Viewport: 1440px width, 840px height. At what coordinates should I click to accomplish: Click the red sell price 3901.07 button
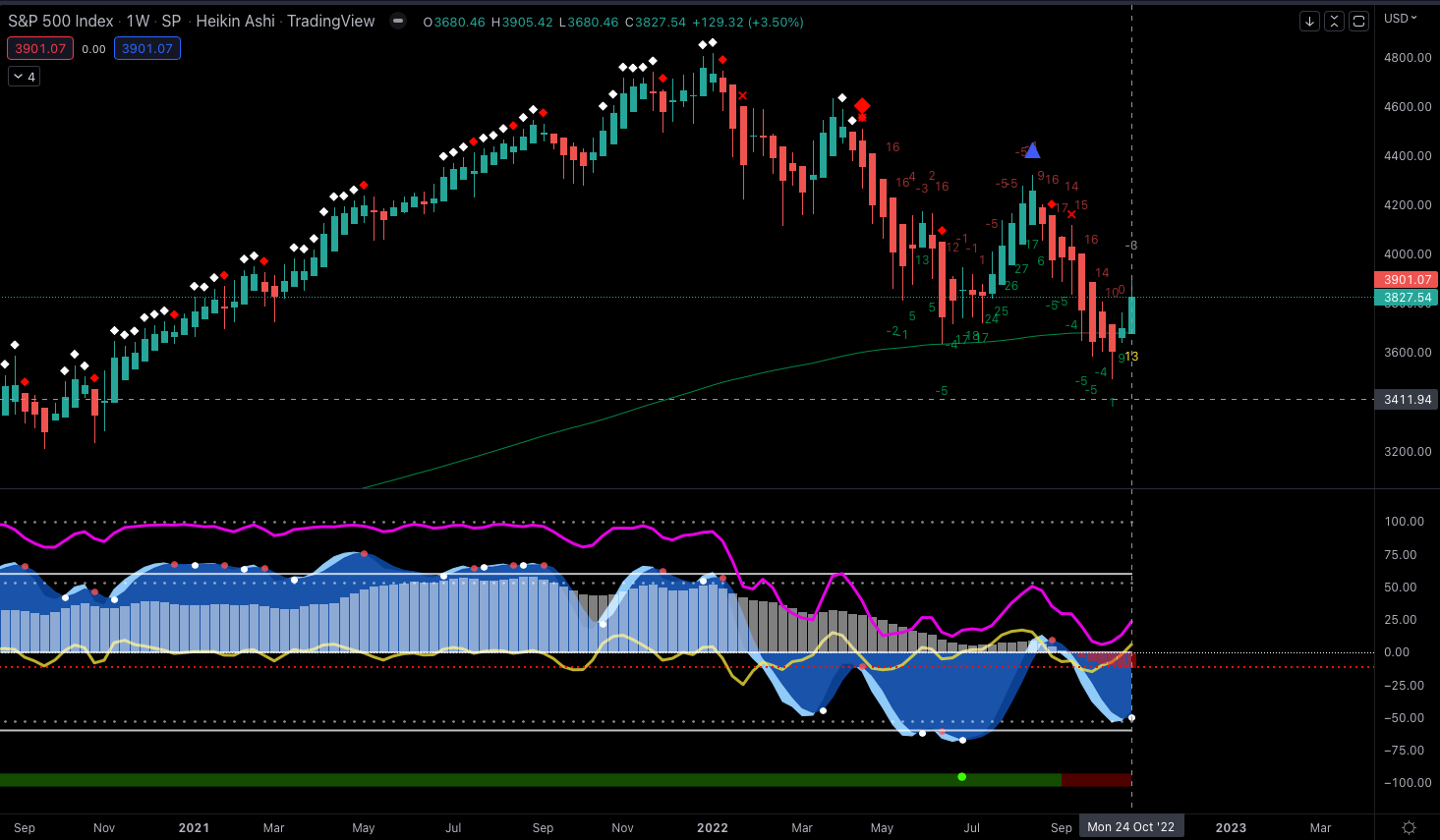pos(40,48)
